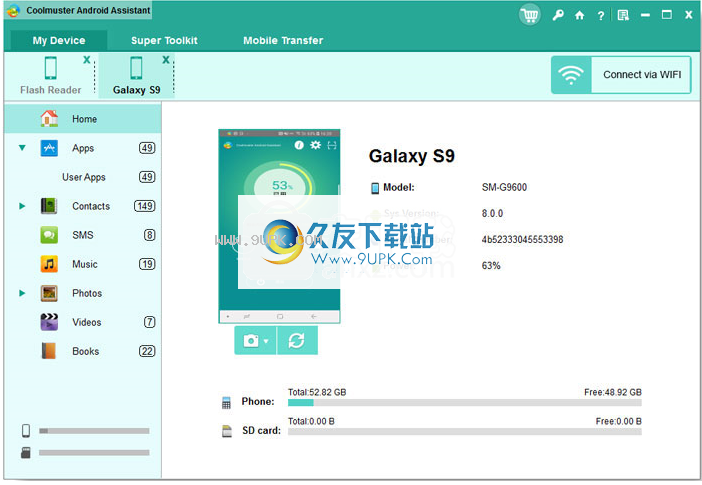Click the sidebar phone outline icon

click(x=26, y=431)
